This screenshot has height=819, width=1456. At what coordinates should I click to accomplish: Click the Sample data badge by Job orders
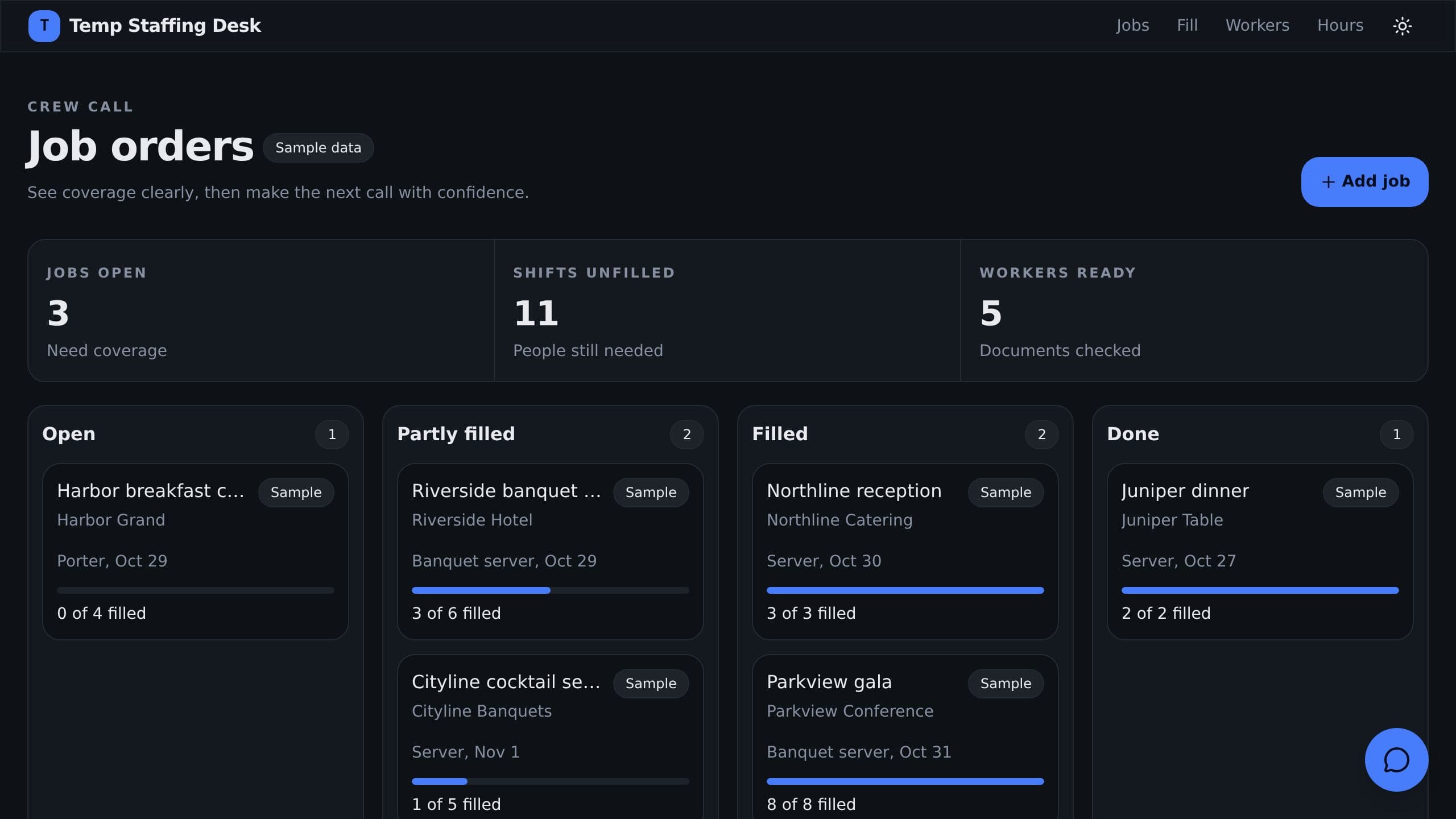click(318, 148)
